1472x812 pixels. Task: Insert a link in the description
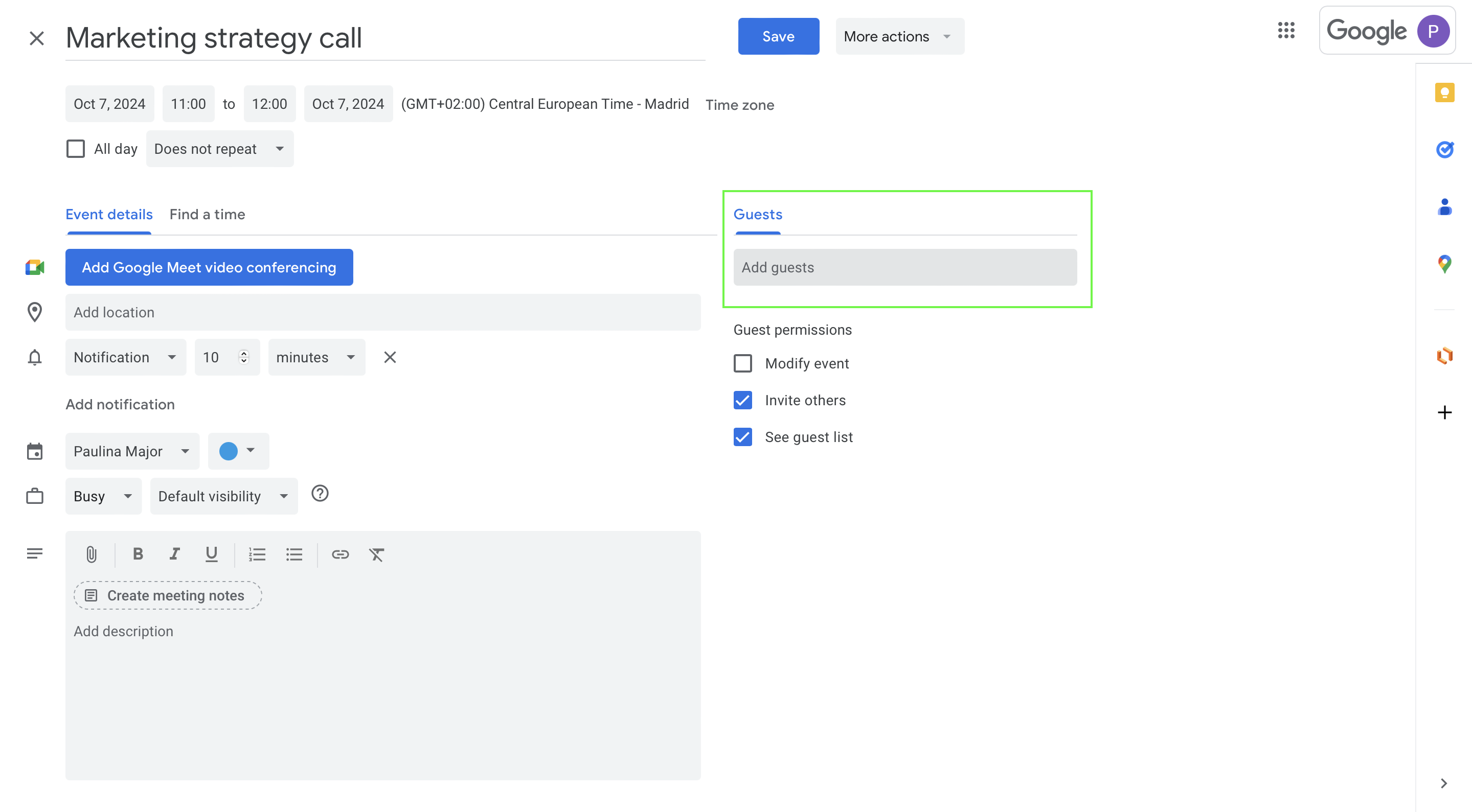(340, 554)
